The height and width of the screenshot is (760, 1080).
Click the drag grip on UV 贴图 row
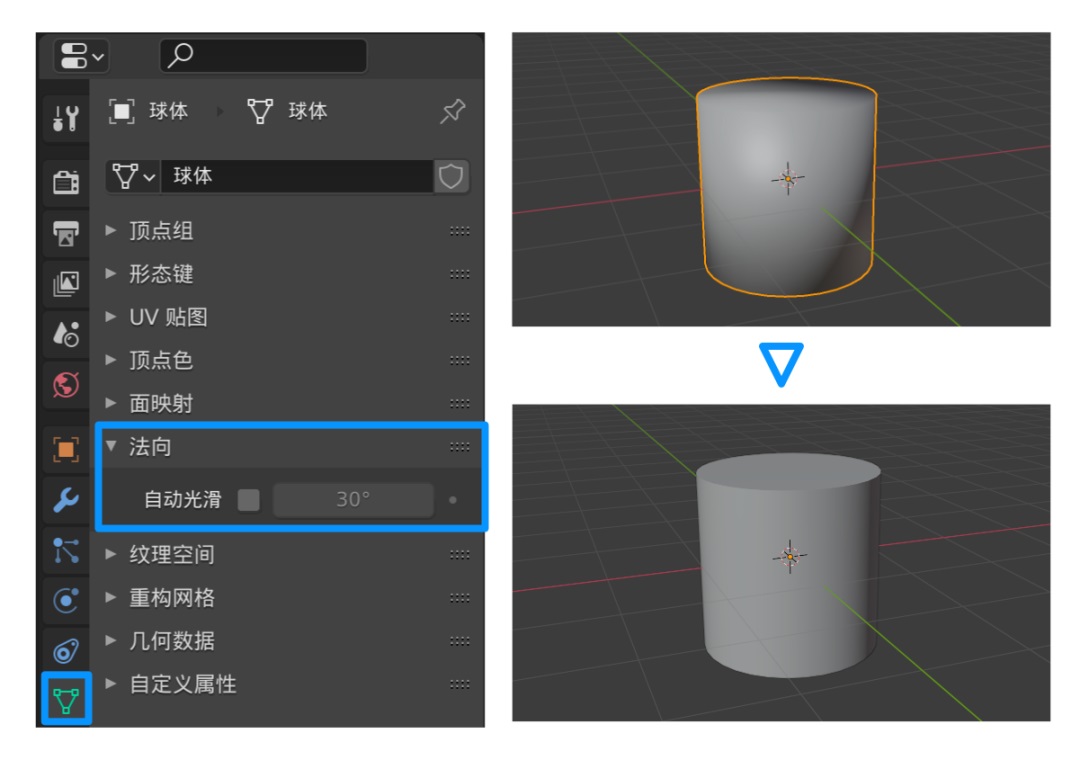tap(459, 318)
